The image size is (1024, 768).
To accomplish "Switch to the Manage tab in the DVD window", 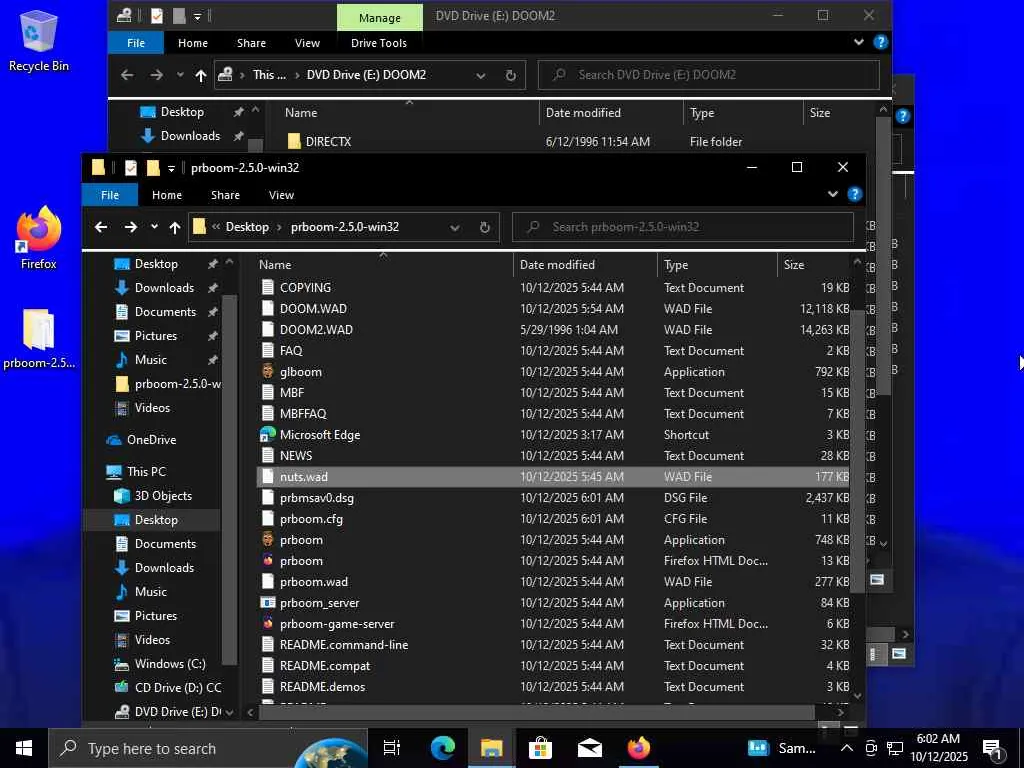I will click(379, 18).
